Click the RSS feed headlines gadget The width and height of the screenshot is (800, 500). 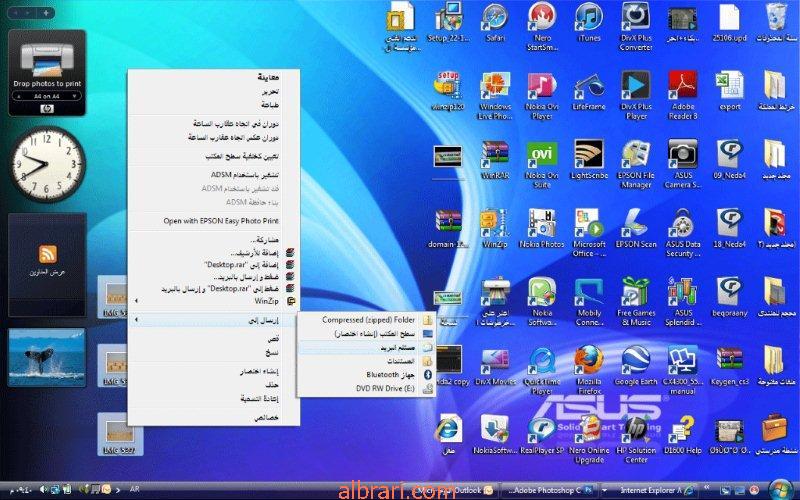tap(47, 264)
